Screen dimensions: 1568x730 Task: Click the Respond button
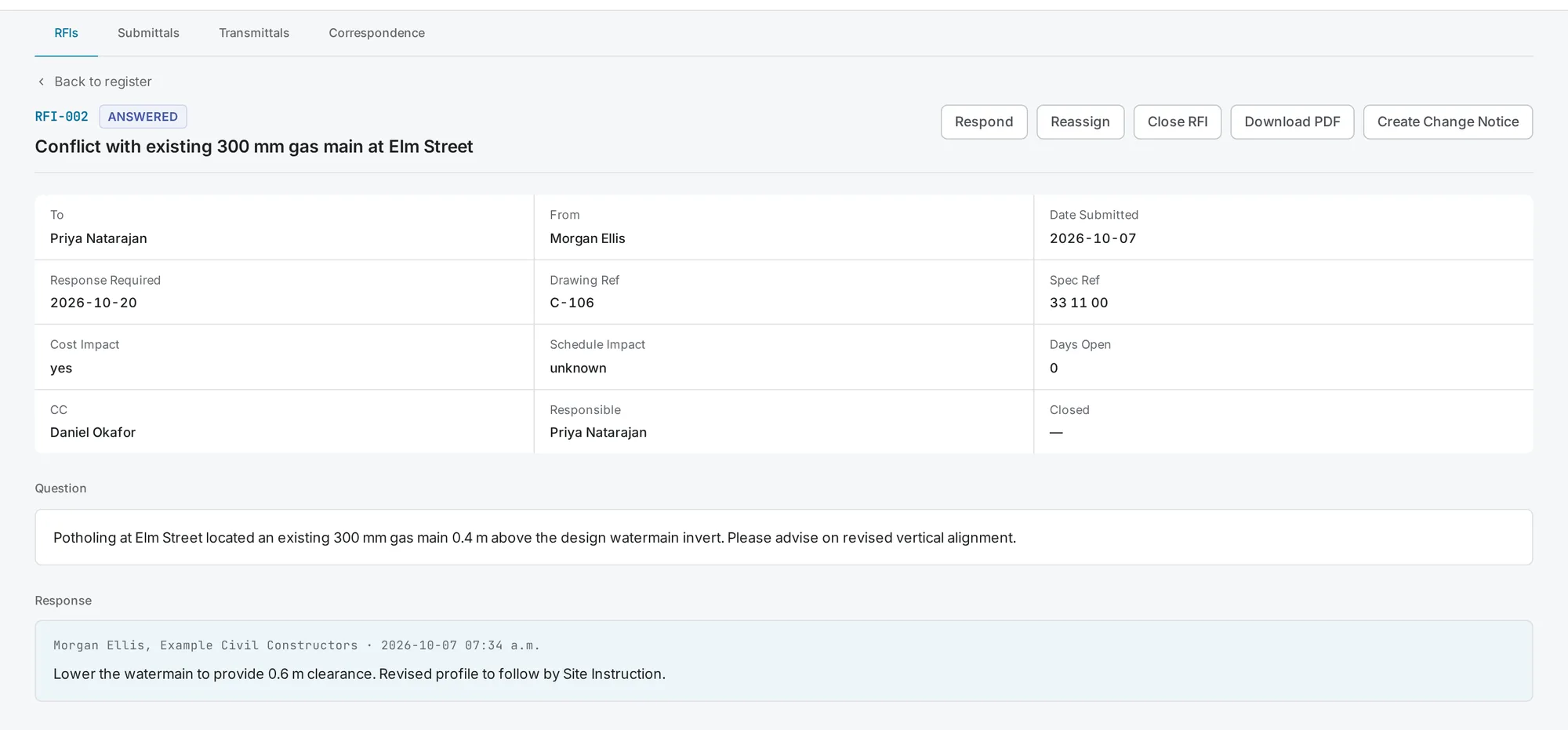pyautogui.click(x=984, y=122)
